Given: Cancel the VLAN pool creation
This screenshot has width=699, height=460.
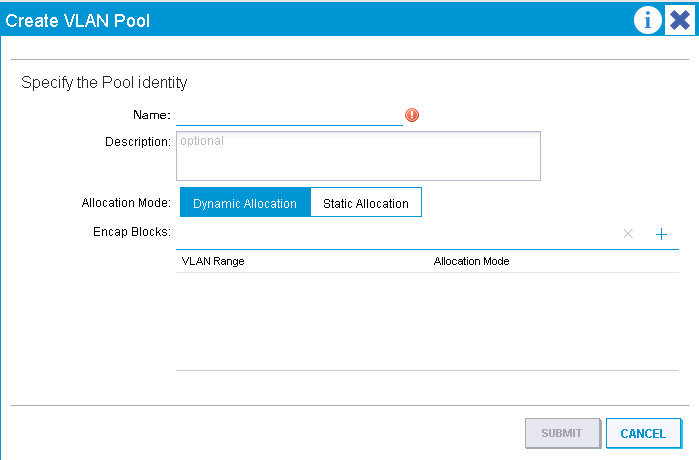Looking at the screenshot, I should [643, 433].
